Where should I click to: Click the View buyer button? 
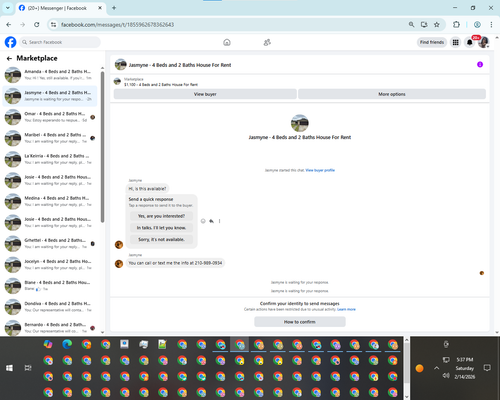(205, 94)
